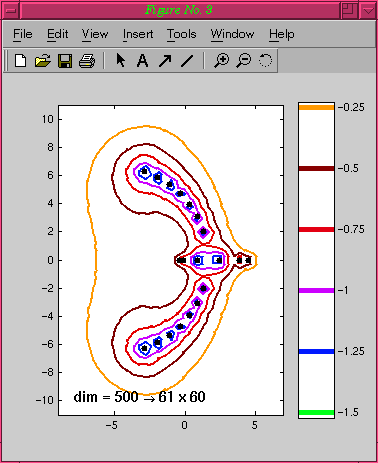Click the New Figure icon
378x463 pixels.
[x=21, y=61]
